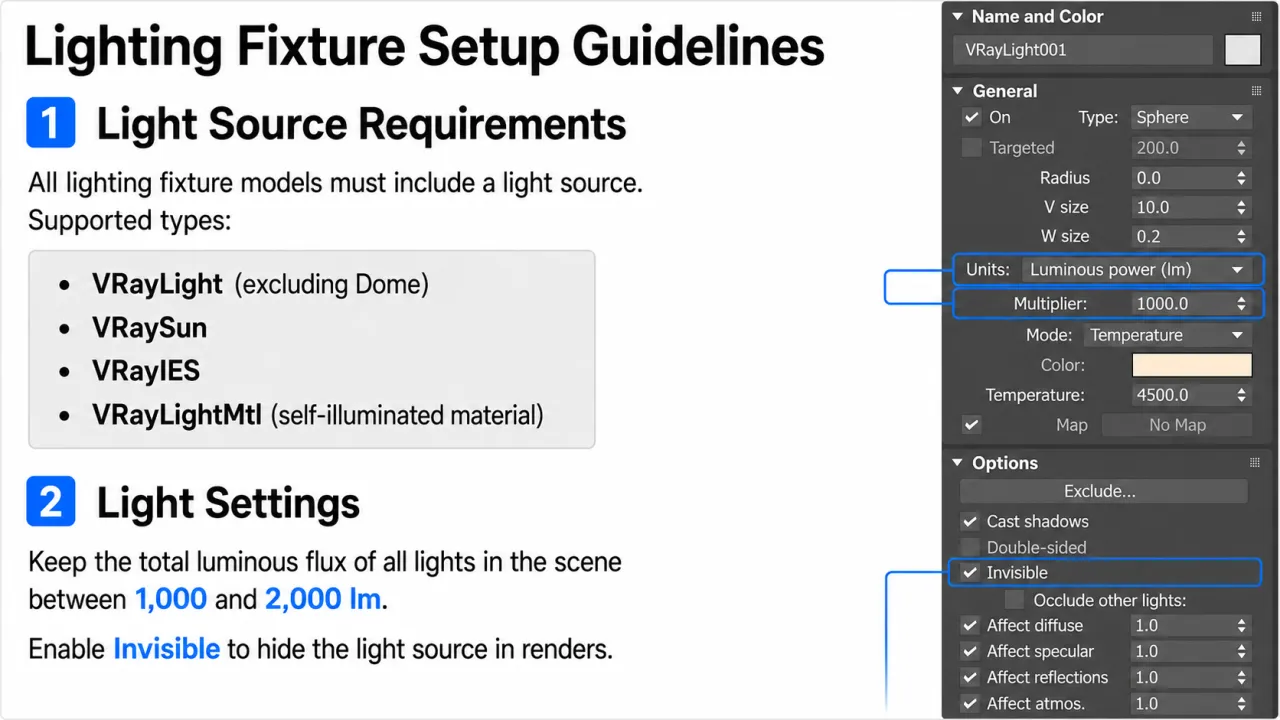Toggle the Affect atmos. checkbox
Image resolution: width=1280 pixels, height=720 pixels.
pyautogui.click(x=970, y=704)
